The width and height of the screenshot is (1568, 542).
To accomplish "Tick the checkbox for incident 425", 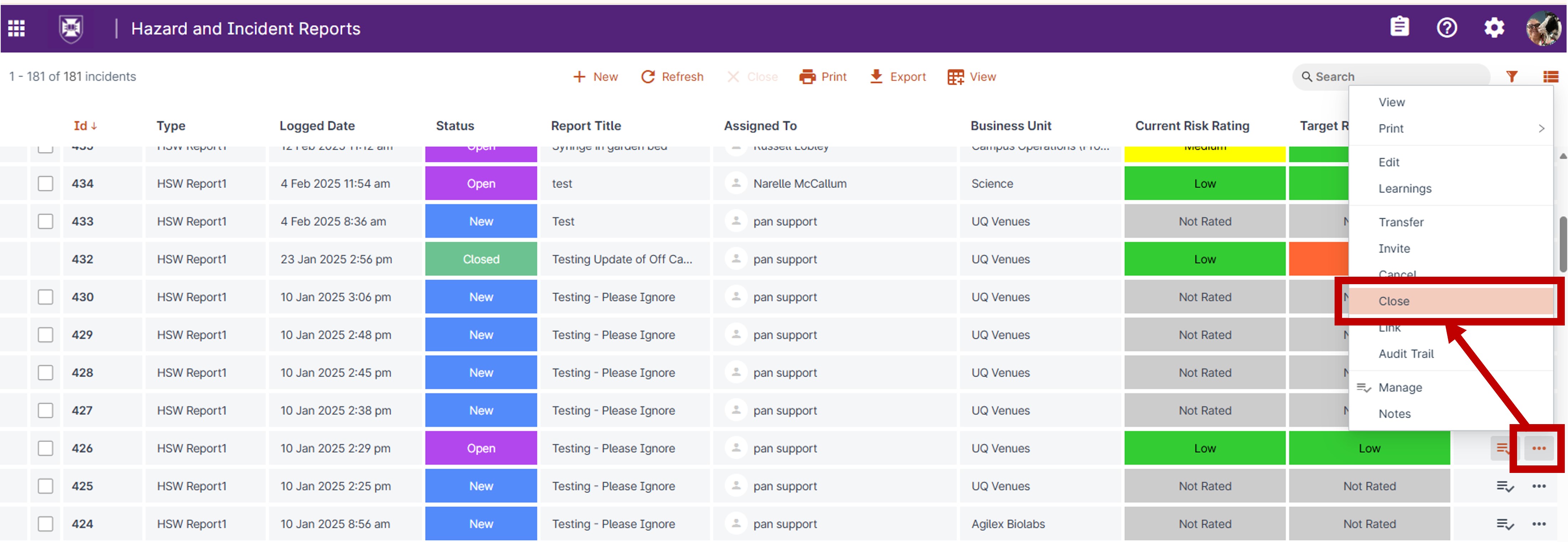I will [x=46, y=486].
